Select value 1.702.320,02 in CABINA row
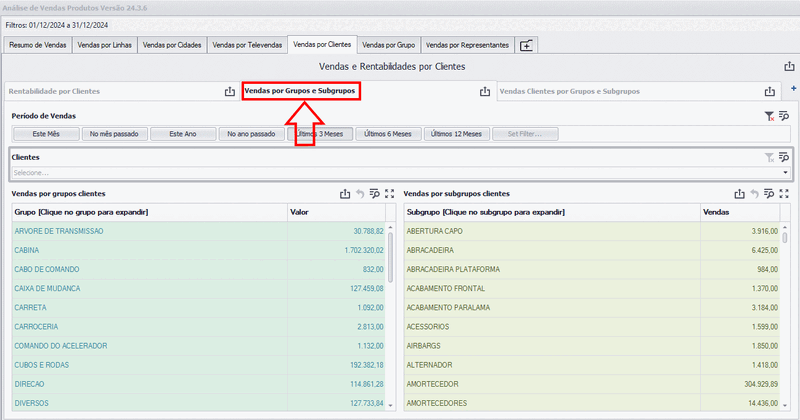Image resolution: width=800 pixels, height=420 pixels. tap(364, 251)
